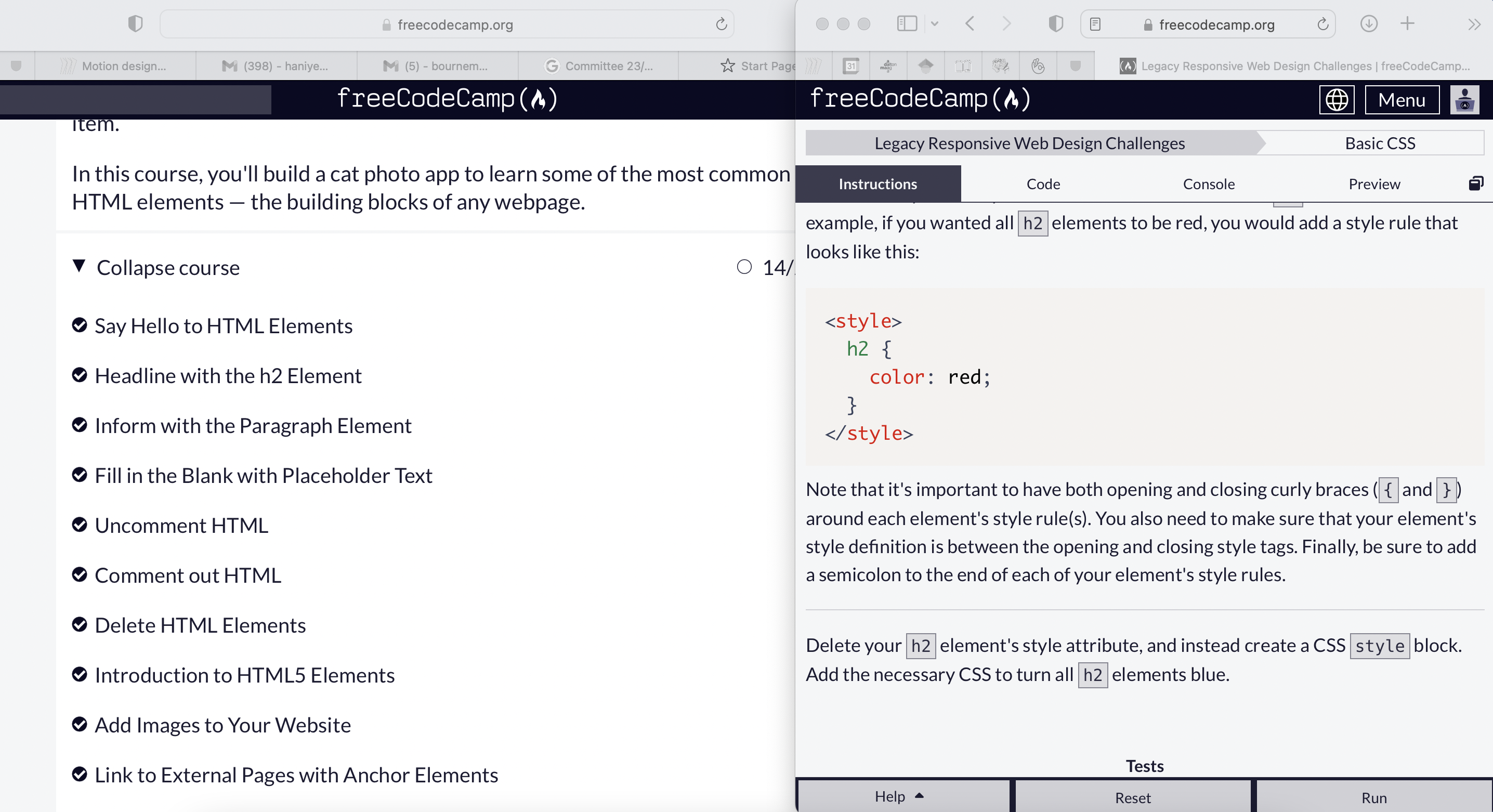The image size is (1493, 812).
Task: Click the course progress circle next to 14
Action: [x=744, y=267]
